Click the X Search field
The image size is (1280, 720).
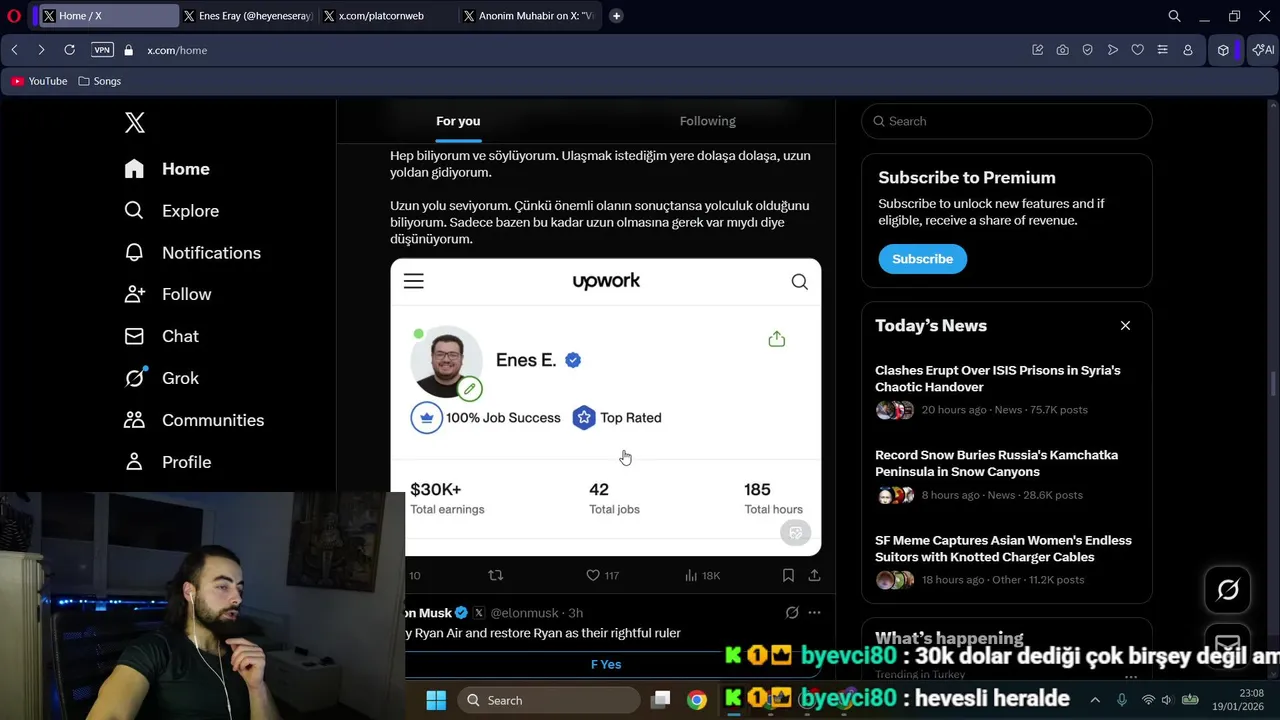pos(1007,121)
